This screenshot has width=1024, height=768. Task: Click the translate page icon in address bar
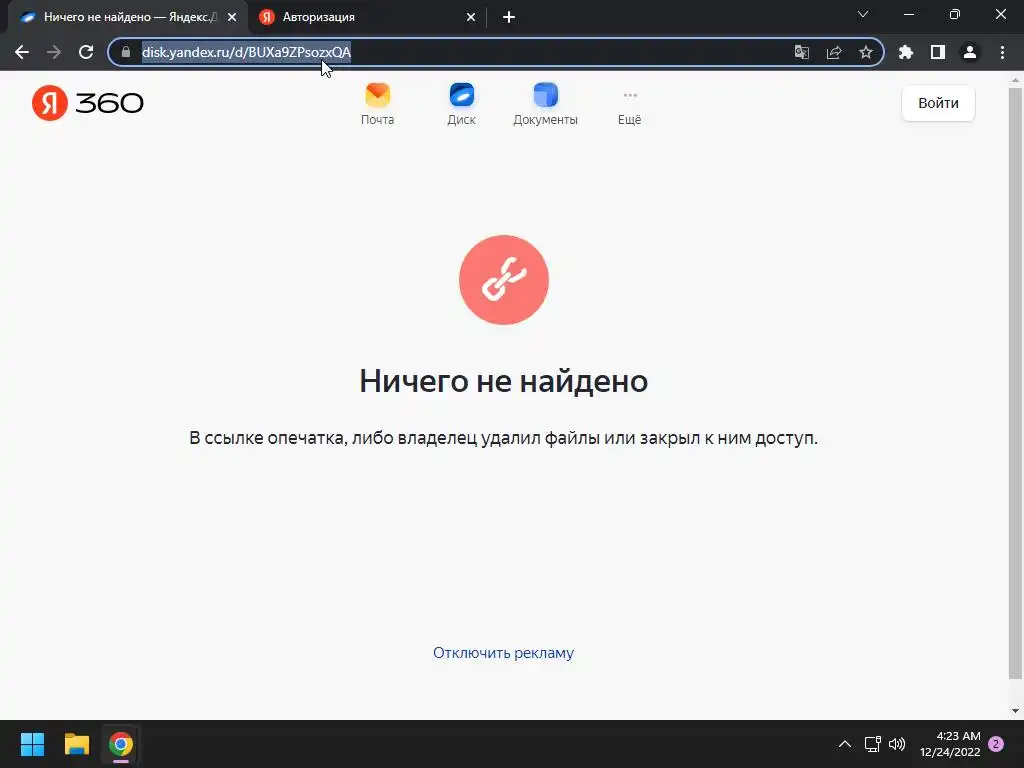801,52
